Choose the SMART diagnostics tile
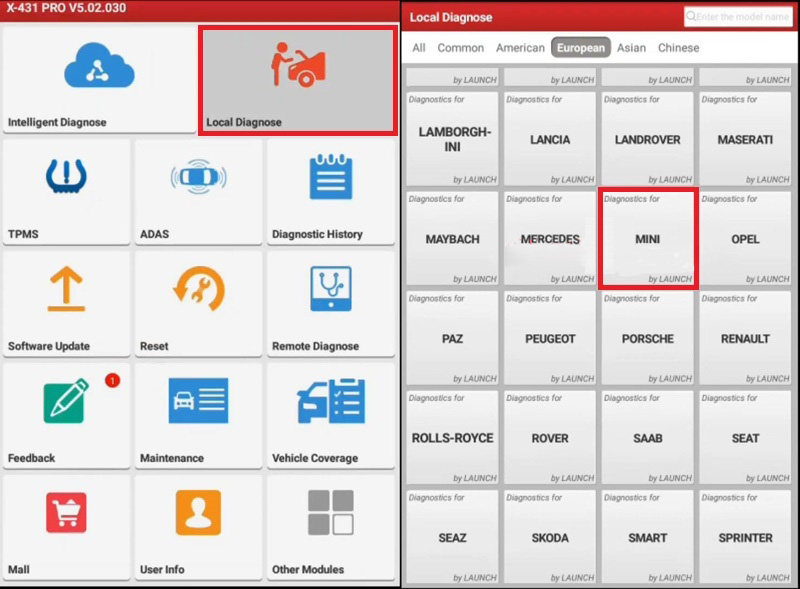The image size is (800, 589). tap(647, 537)
